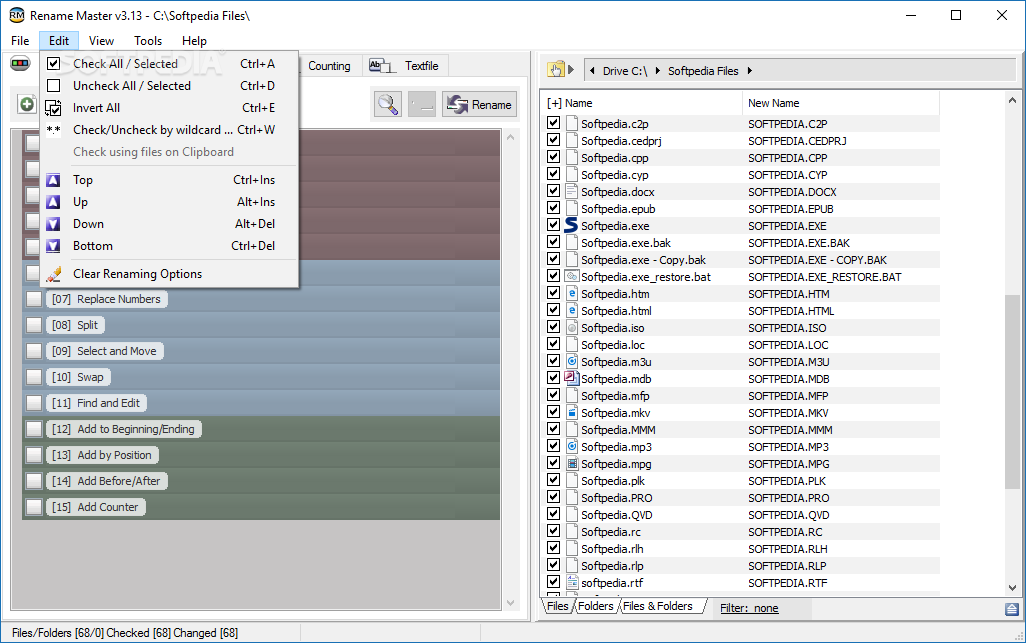1026x643 pixels.
Task: Click the Rename button
Action: [479, 105]
